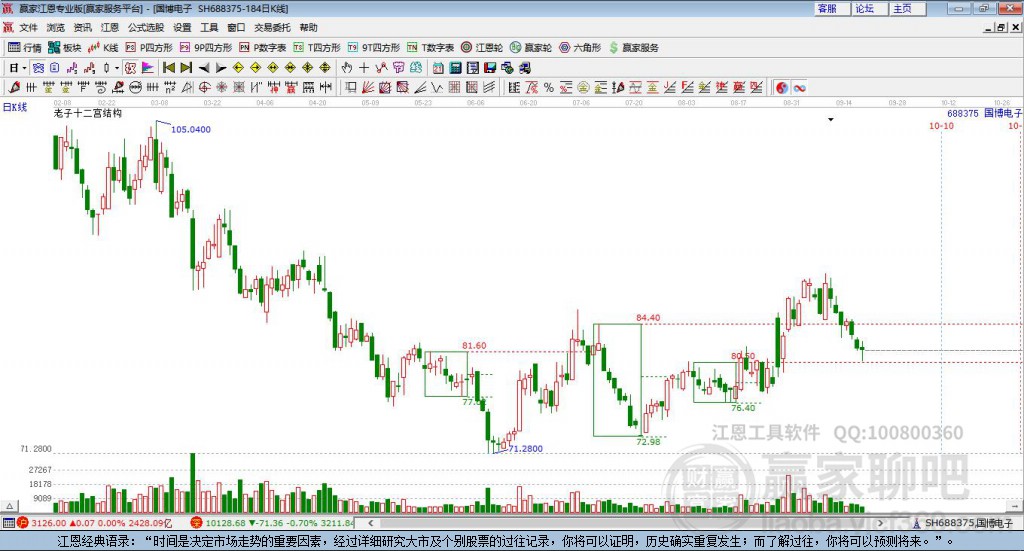
Task: Open the 9T四方形 tool
Action: click(x=374, y=48)
